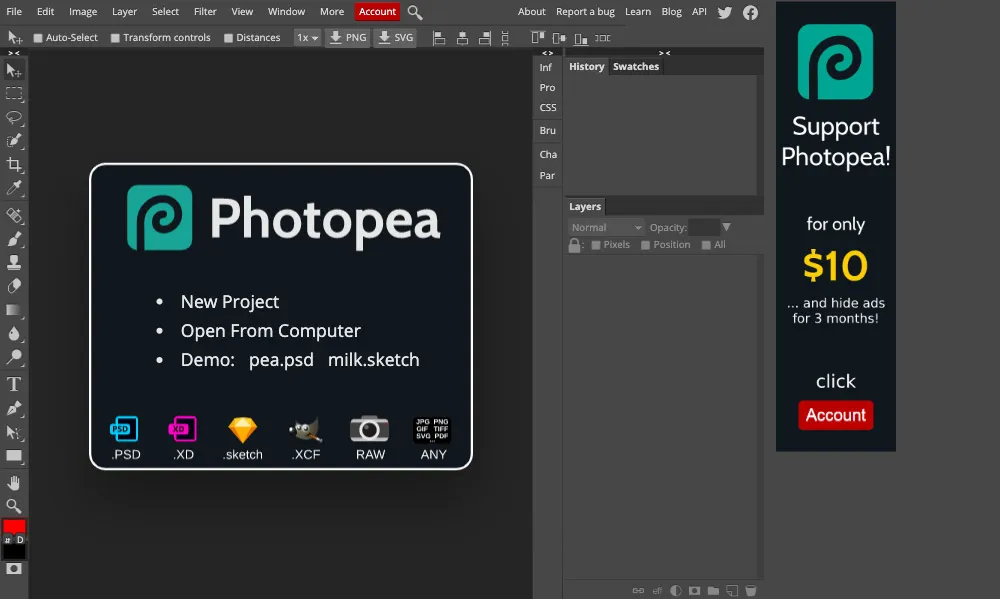This screenshot has height=599, width=1000.
Task: Click the red foreground color swatch
Action: coord(14,526)
